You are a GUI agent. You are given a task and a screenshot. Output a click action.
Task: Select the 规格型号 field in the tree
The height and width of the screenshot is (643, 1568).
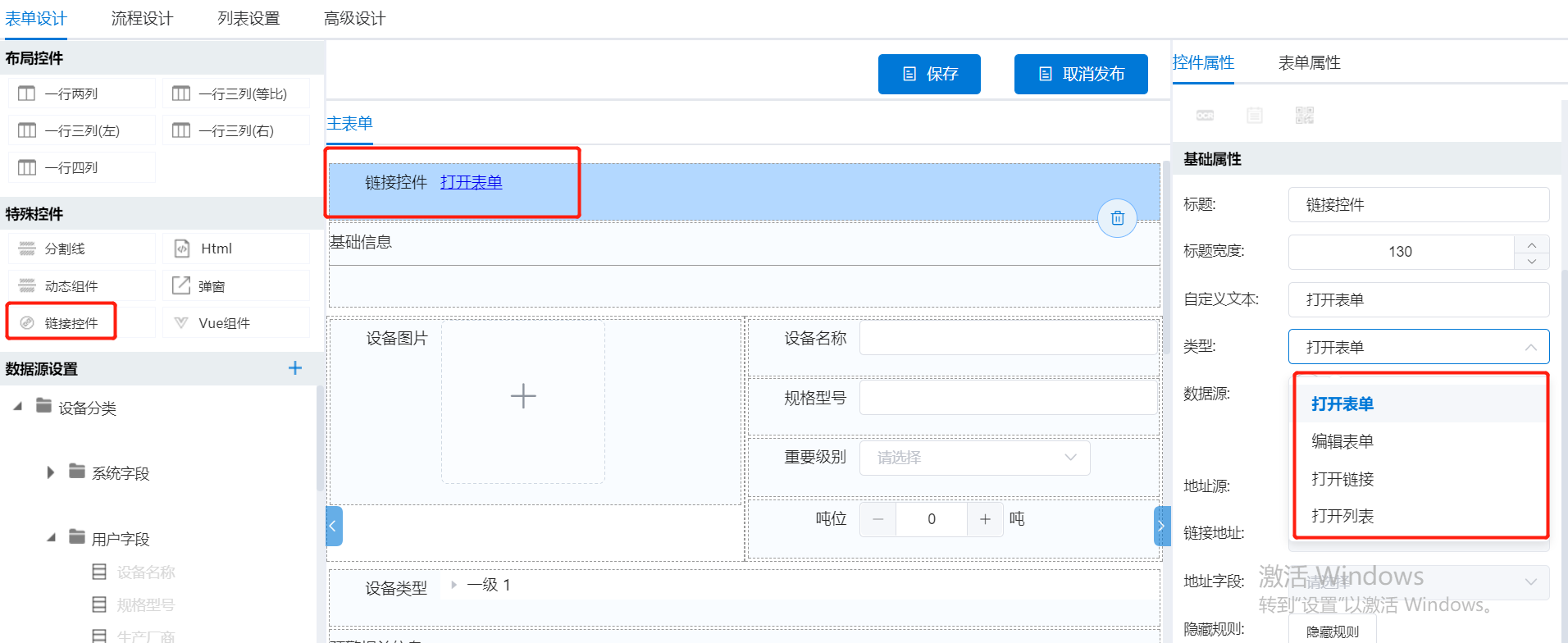tap(145, 604)
